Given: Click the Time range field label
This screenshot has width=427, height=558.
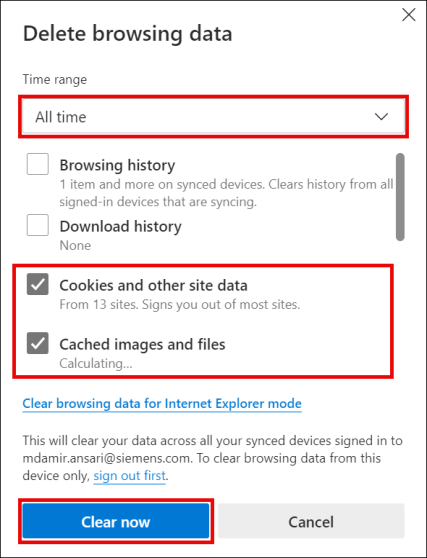Looking at the screenshot, I should click(x=54, y=79).
